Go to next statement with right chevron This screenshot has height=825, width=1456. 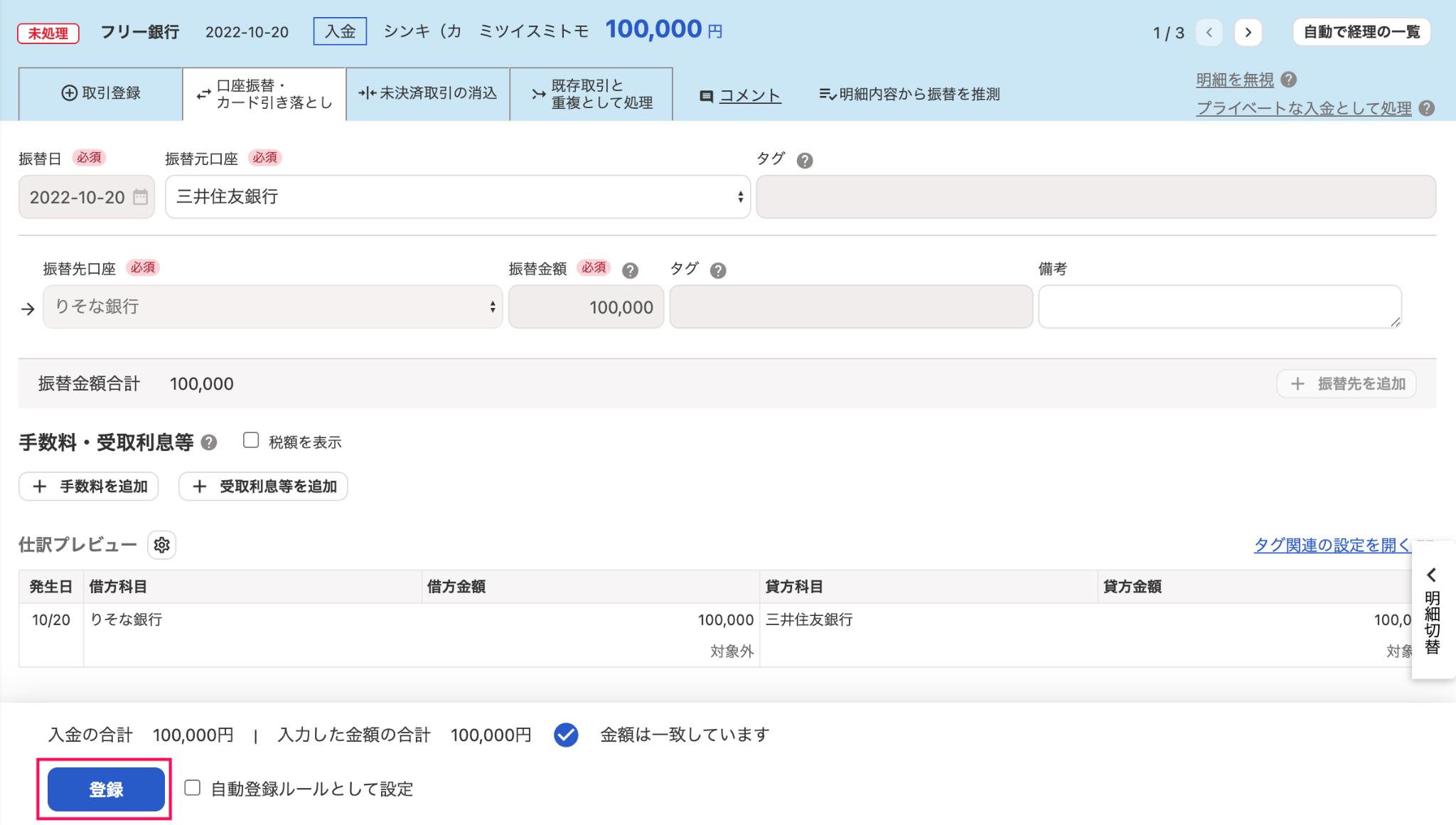tap(1248, 33)
